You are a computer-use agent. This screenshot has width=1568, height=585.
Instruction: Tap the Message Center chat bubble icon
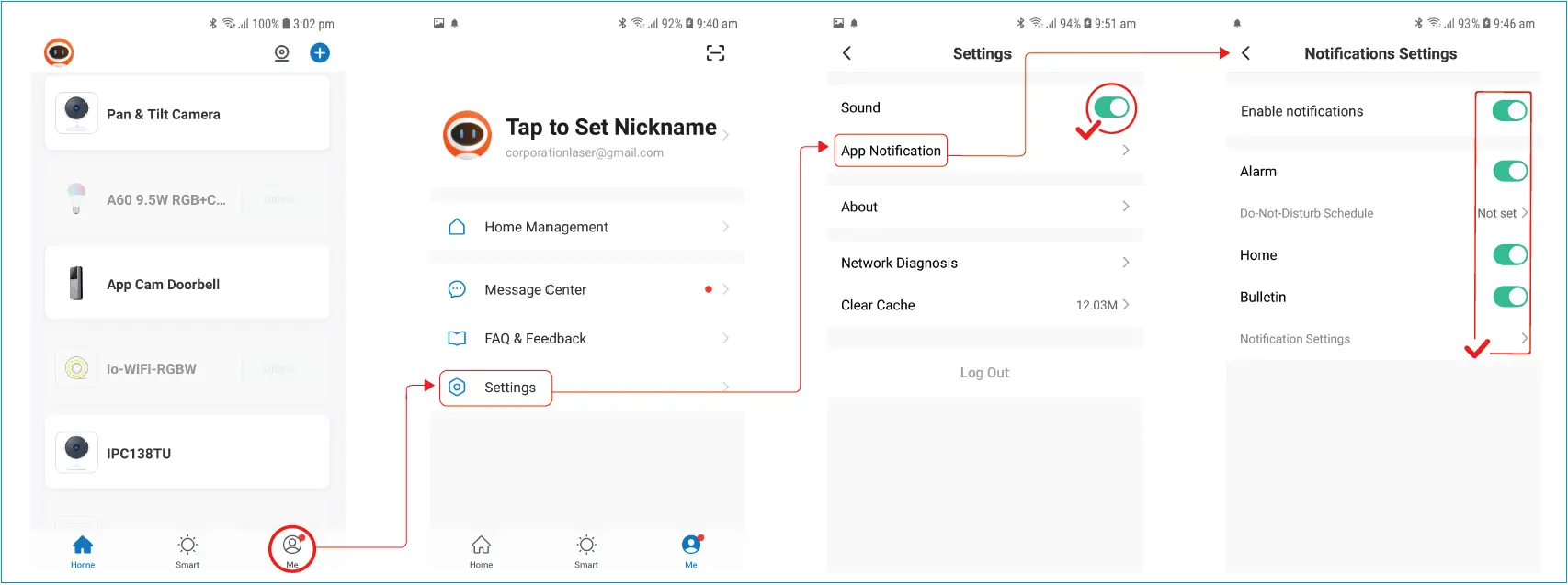pyautogui.click(x=457, y=289)
